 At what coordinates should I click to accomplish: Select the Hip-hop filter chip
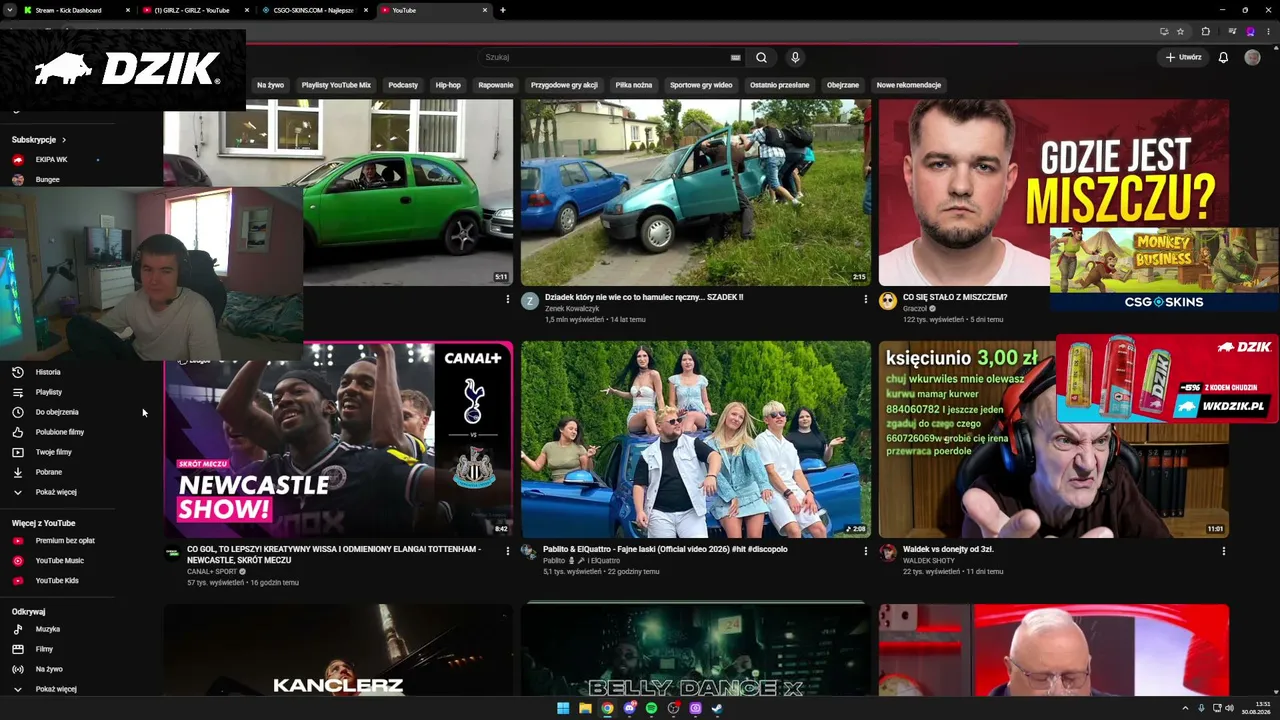[448, 85]
